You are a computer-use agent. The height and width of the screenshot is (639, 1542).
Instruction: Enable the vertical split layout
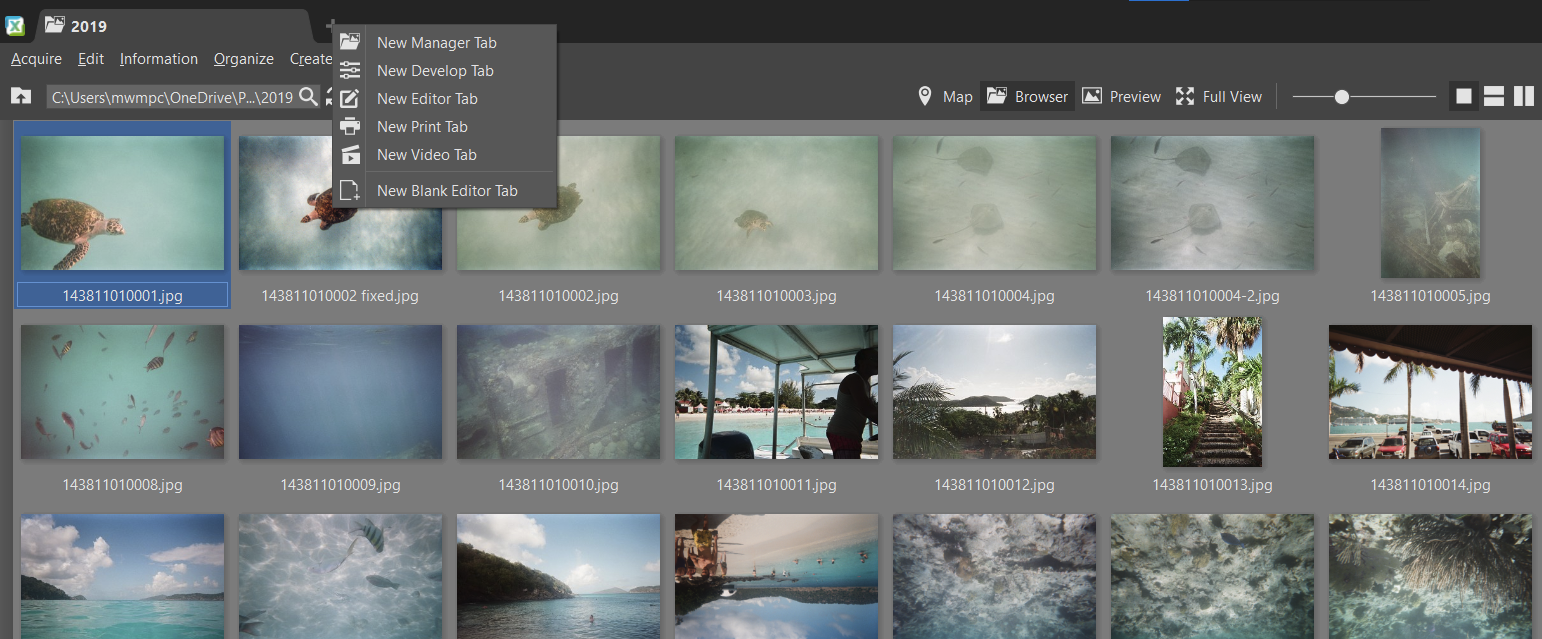pyautogui.click(x=1524, y=96)
